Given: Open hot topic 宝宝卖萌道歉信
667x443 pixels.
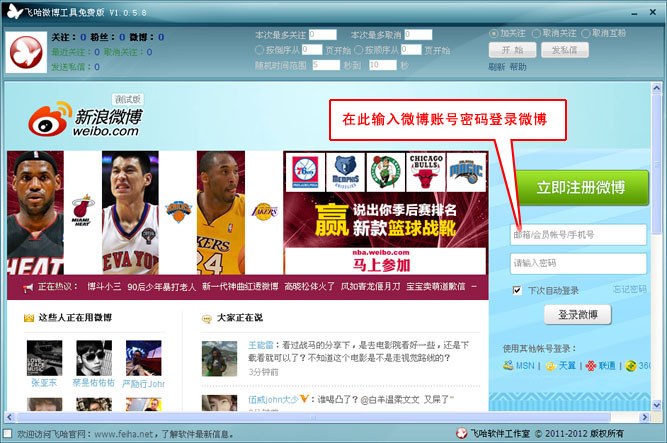Looking at the screenshot, I should coord(436,286).
